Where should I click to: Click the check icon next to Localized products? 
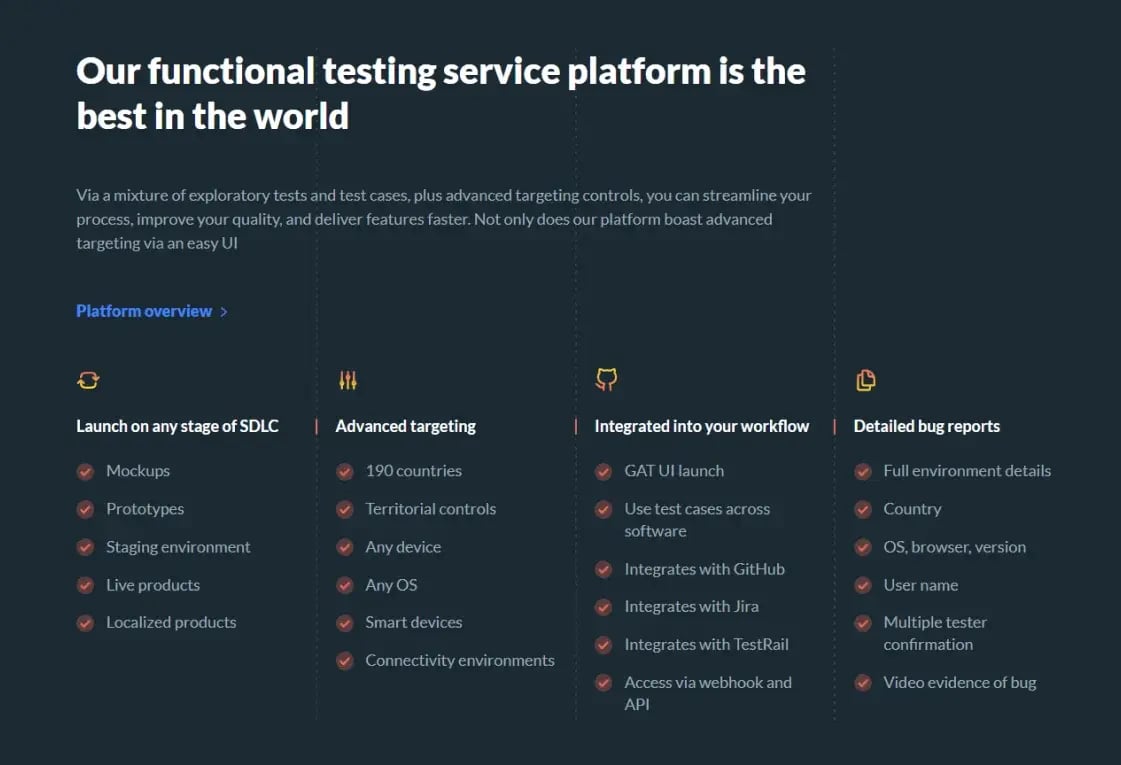86,623
